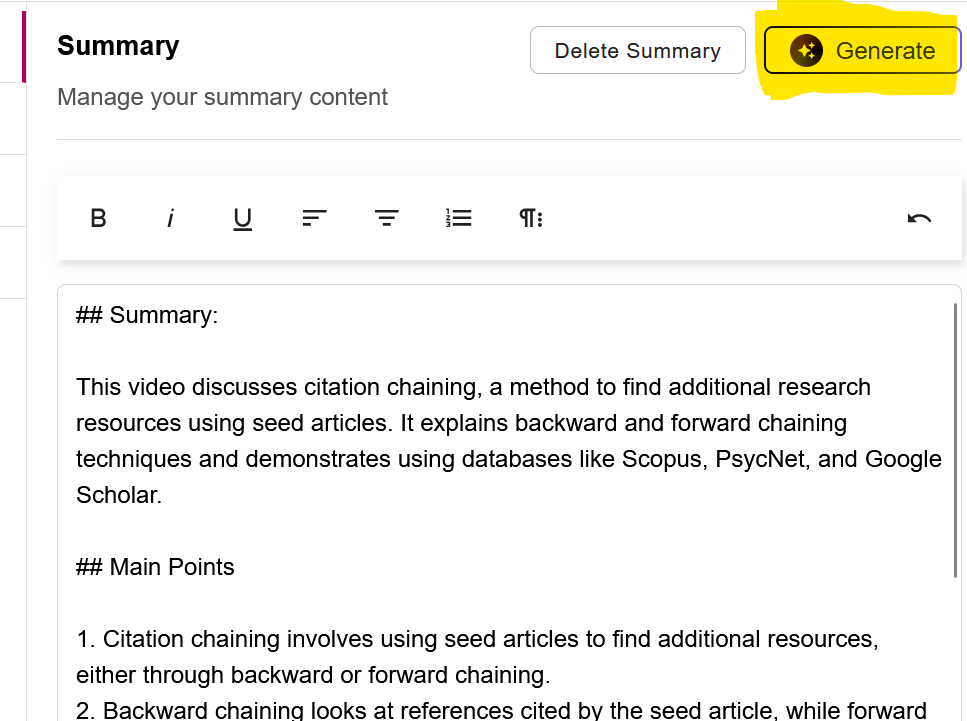Screen dimensions: 967x721
Task: Undo the last edit
Action: tap(919, 218)
